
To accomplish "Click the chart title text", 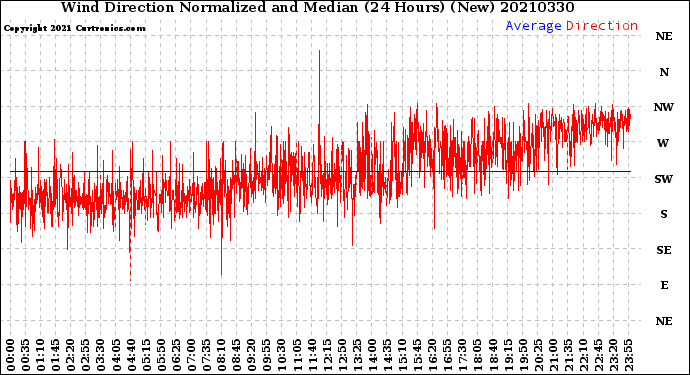I will pyautogui.click(x=317, y=7).
